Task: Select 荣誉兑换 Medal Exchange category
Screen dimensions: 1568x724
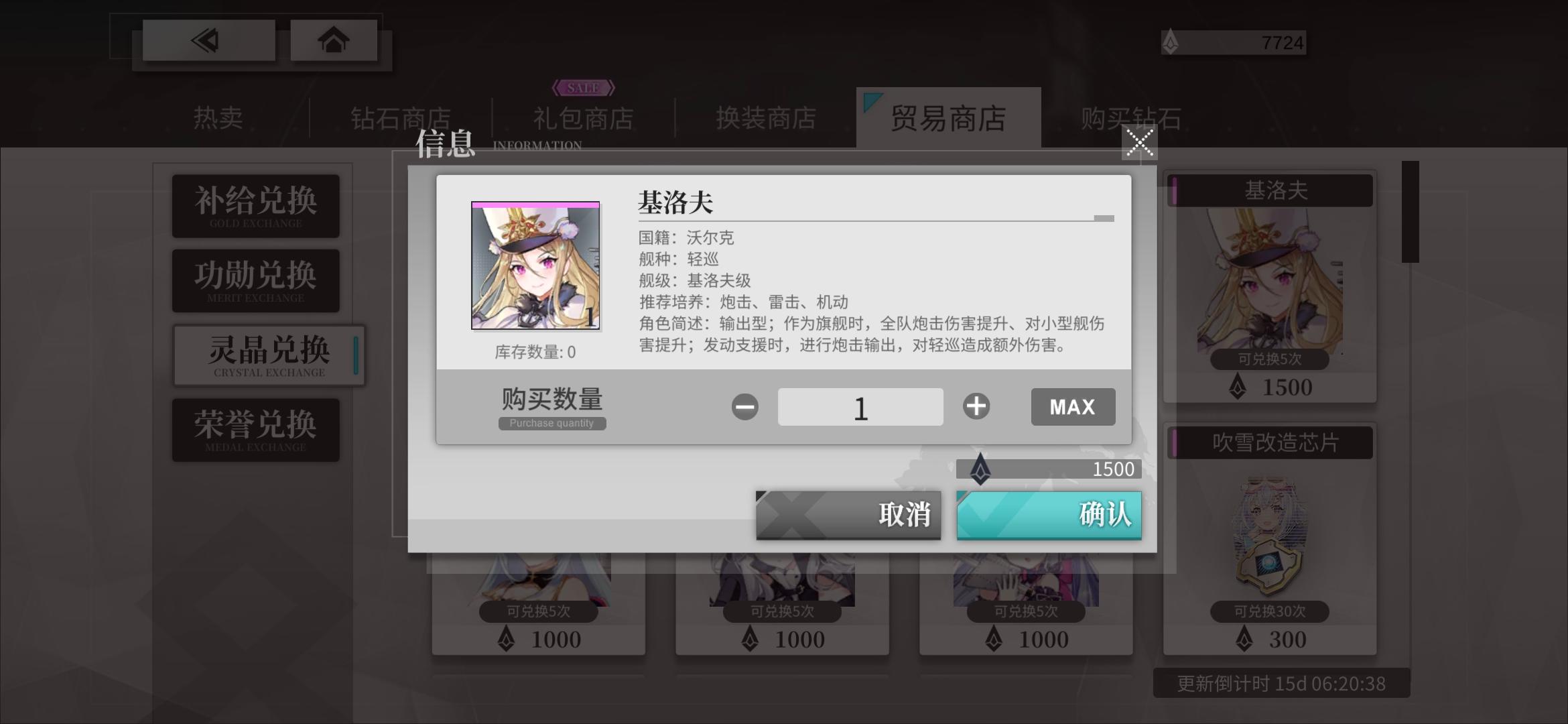Action: click(x=255, y=430)
